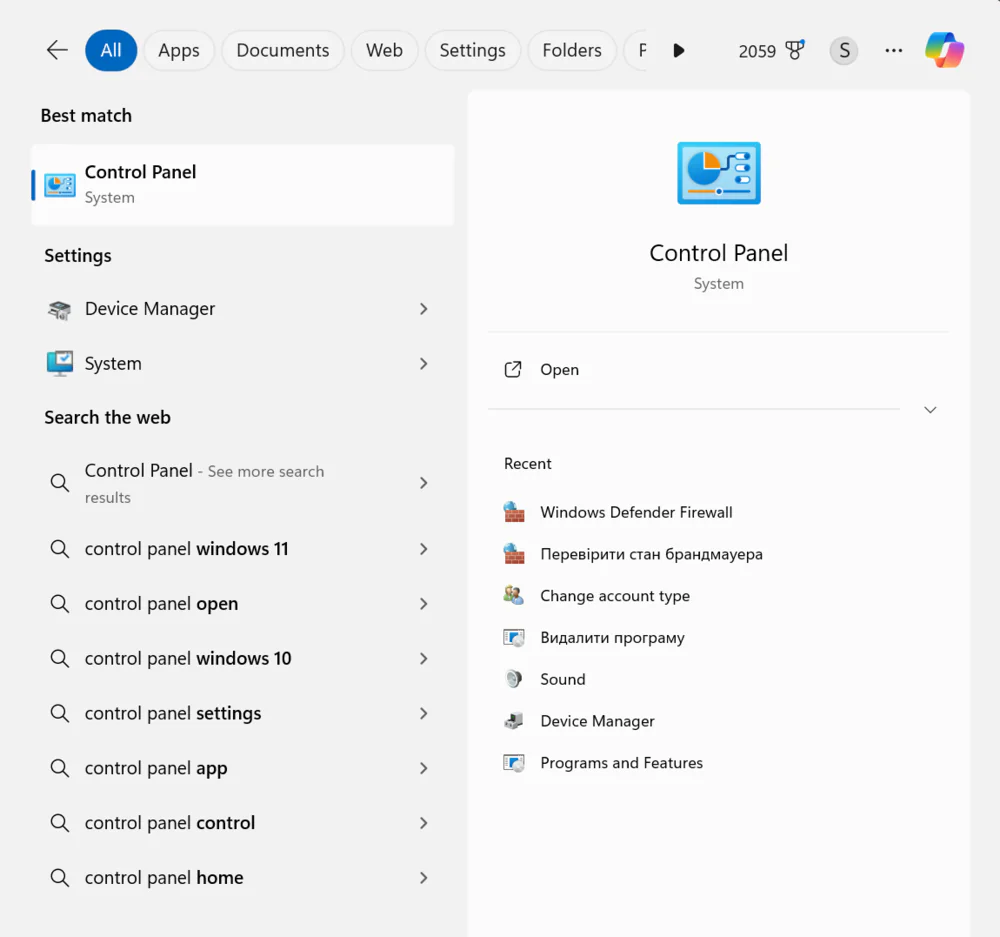Open the three-dots more options menu
The height and width of the screenshot is (937, 1000).
893,50
